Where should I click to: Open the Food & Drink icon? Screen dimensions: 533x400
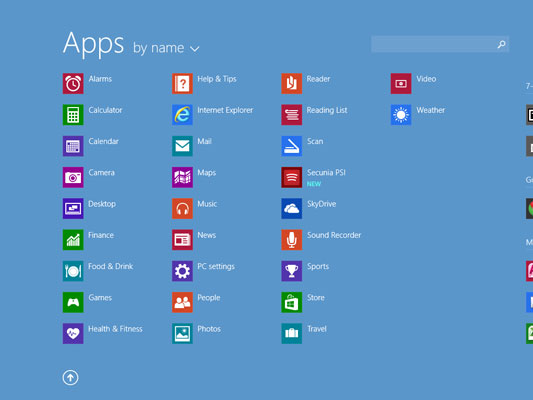click(x=73, y=271)
